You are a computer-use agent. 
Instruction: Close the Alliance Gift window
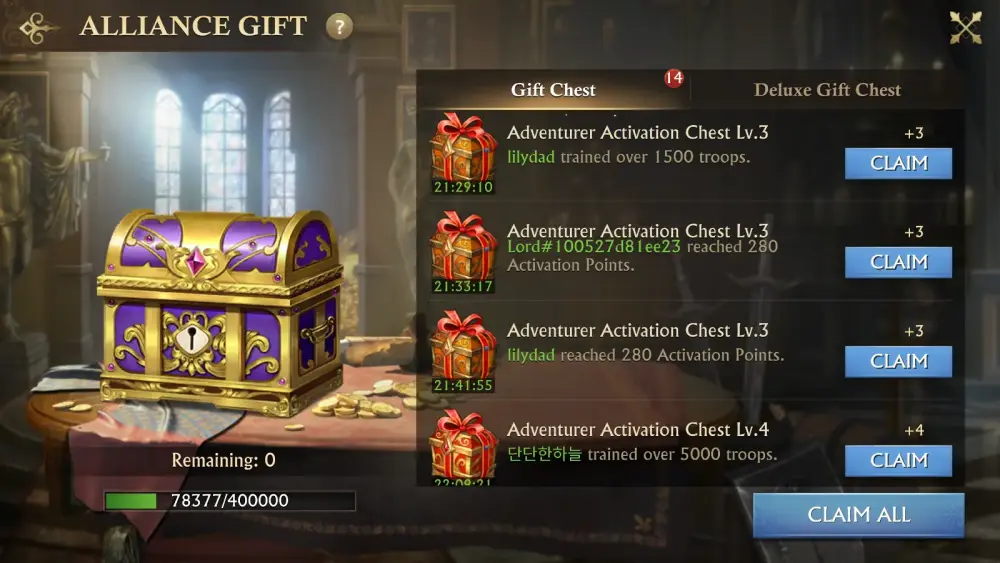[x=966, y=27]
